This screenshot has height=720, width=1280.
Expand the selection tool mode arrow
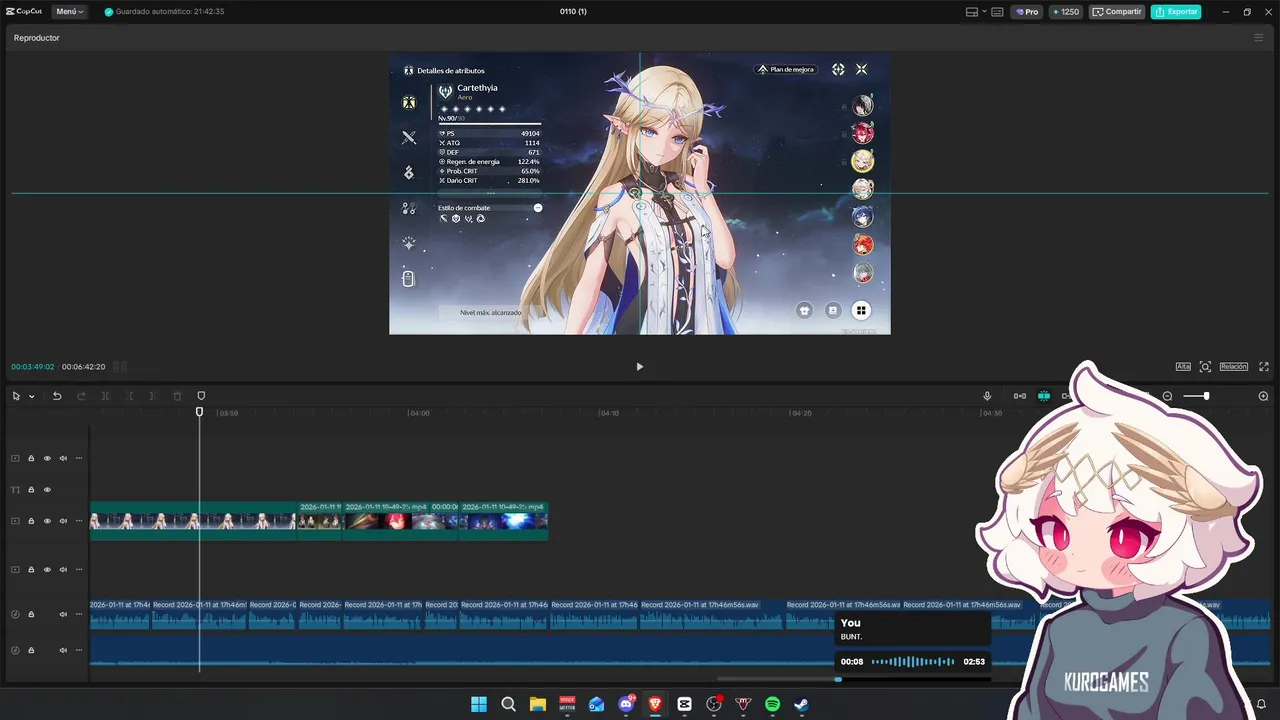31,397
